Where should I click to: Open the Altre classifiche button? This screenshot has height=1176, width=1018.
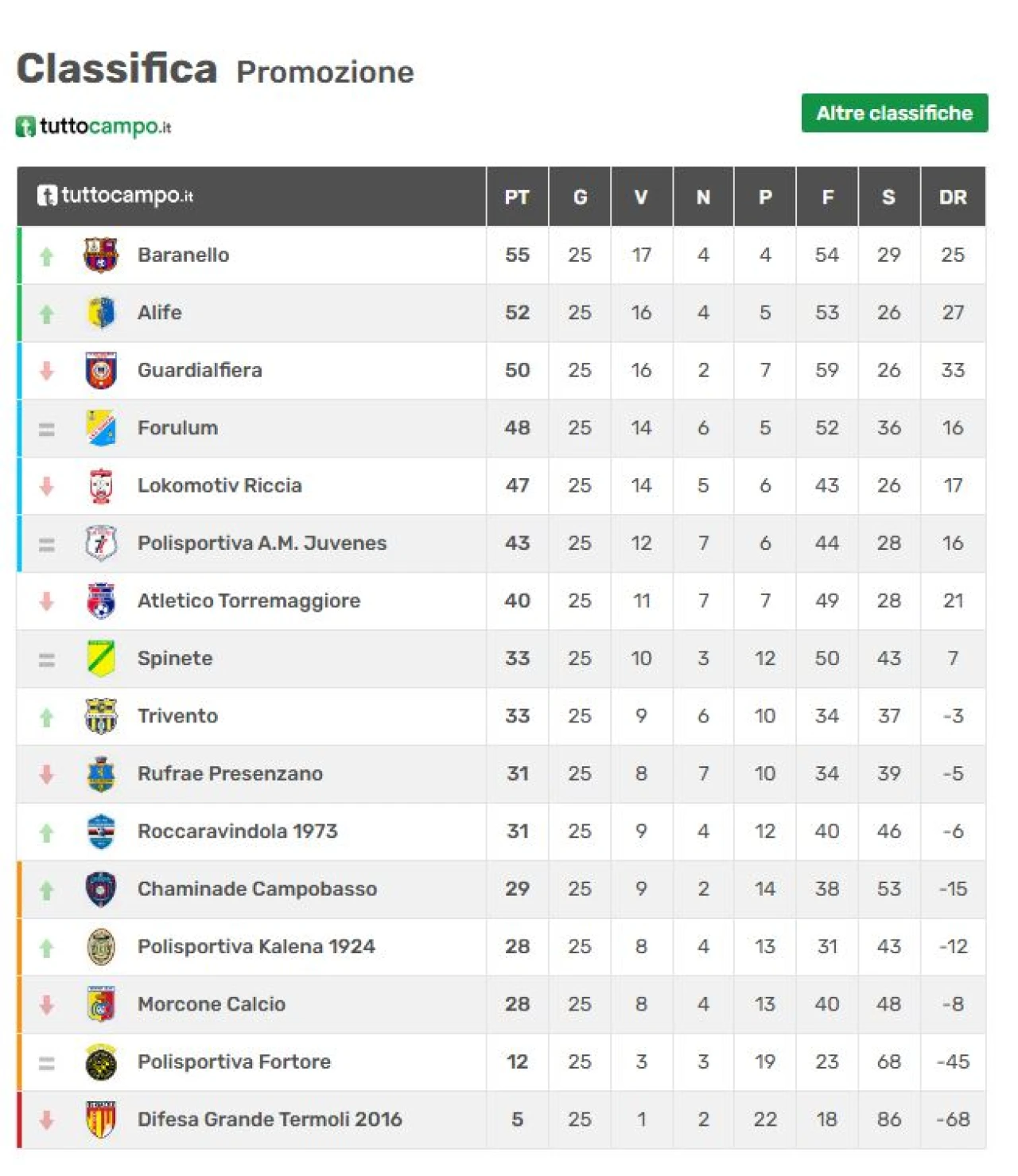coord(895,113)
